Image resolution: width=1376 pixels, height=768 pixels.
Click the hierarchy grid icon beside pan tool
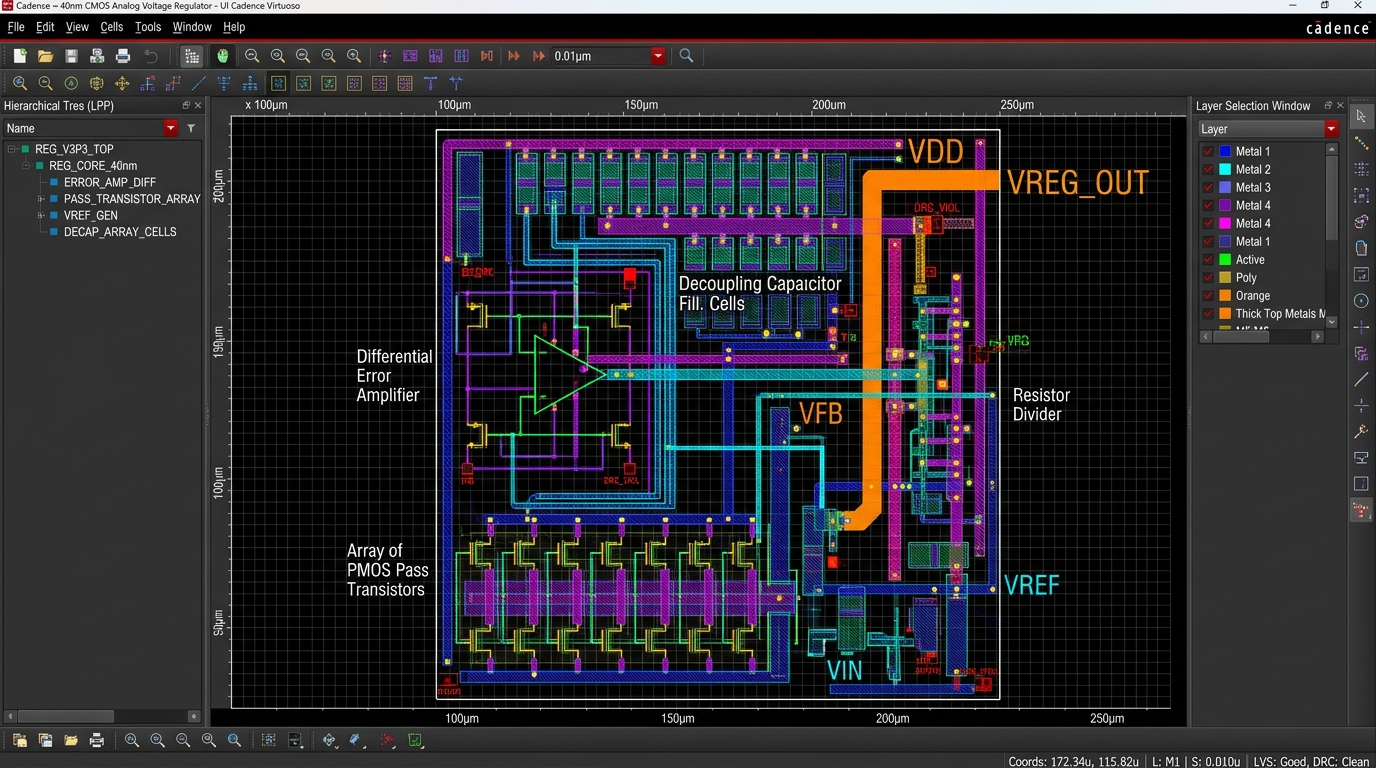(x=192, y=56)
